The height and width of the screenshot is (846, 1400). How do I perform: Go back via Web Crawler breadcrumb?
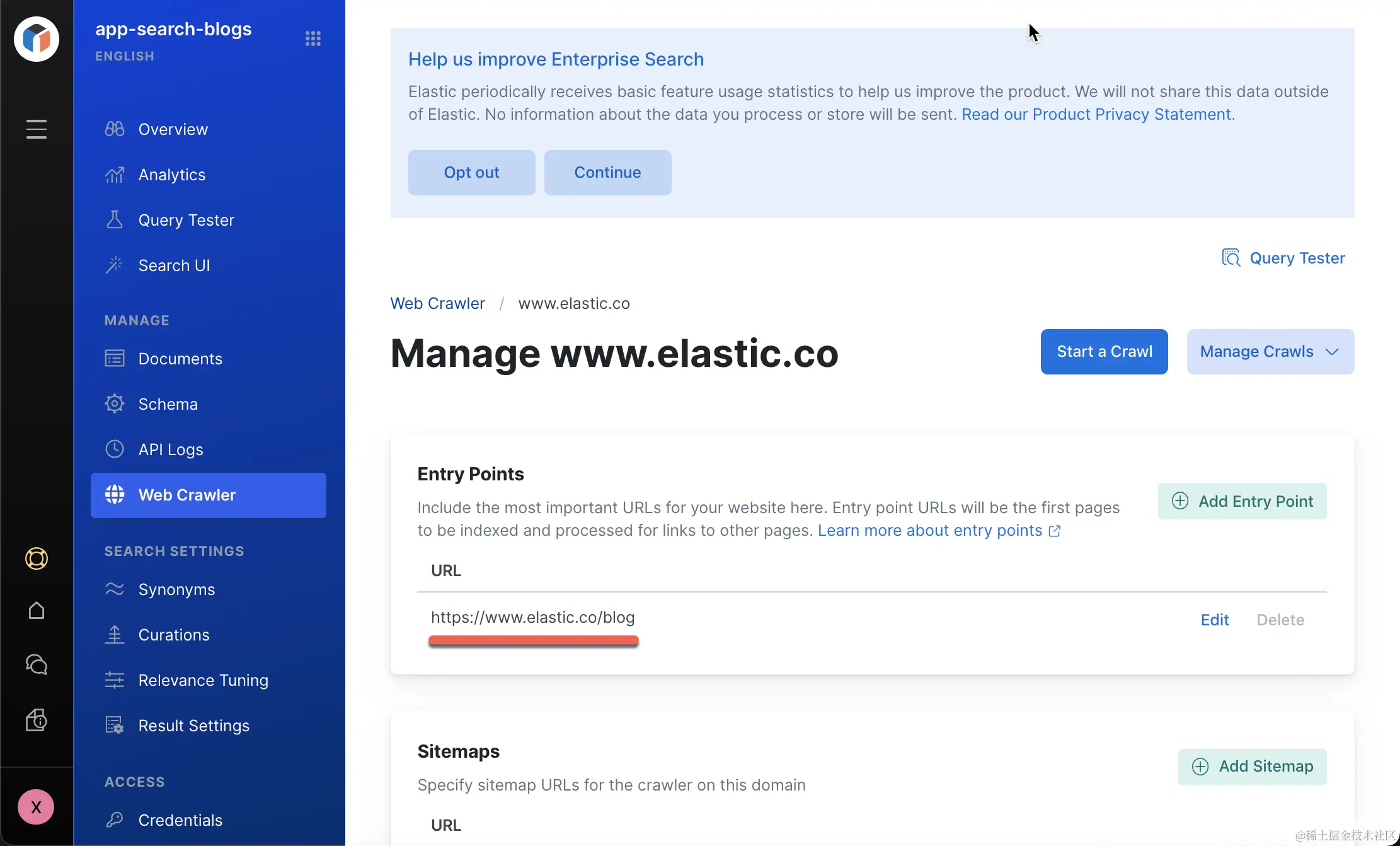[x=438, y=303]
